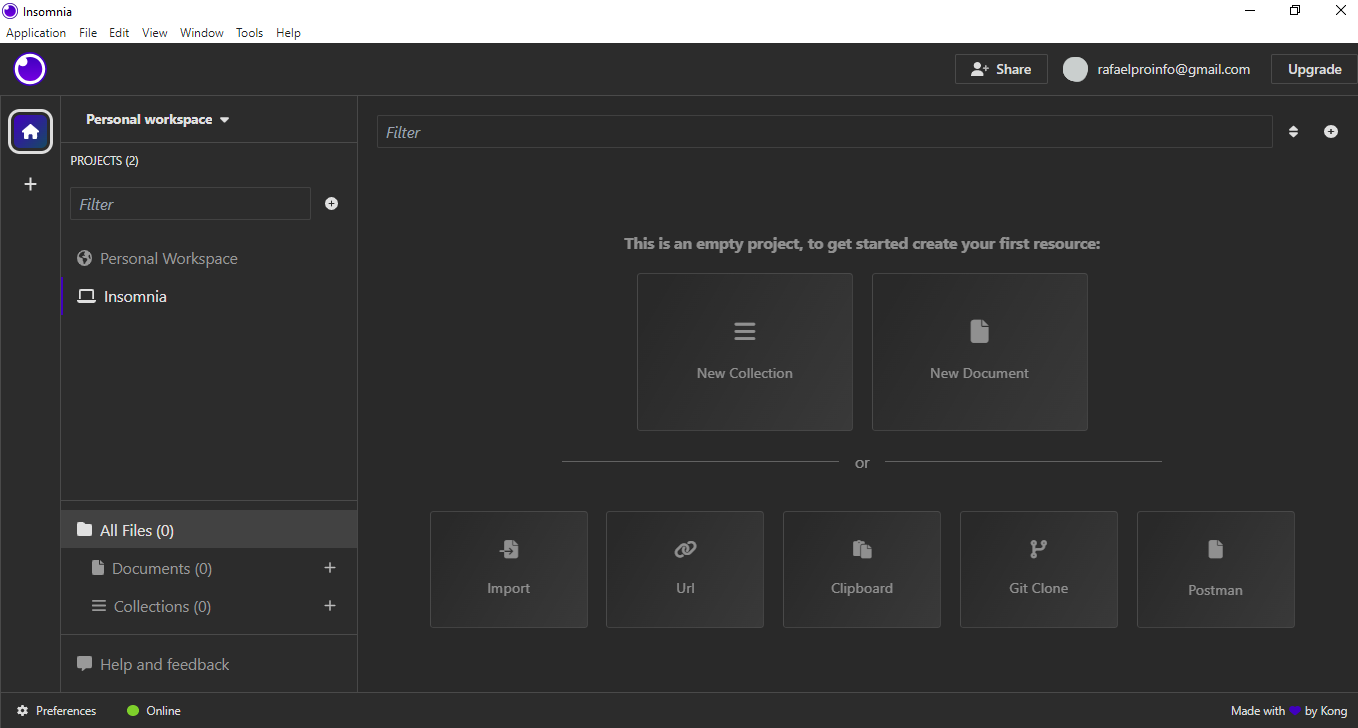The image size is (1358, 728).
Task: Open the Edit menu
Action: click(119, 33)
